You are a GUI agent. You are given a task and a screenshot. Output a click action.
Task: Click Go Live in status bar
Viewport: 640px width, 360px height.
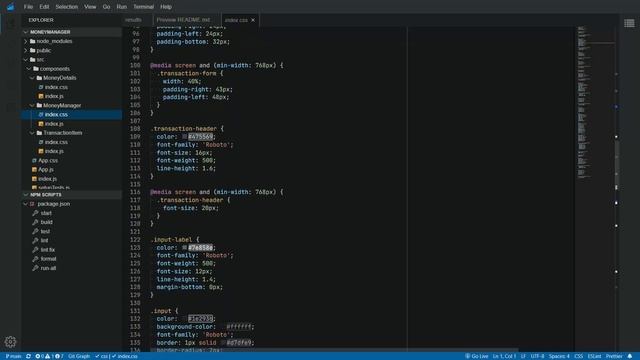coord(477,356)
